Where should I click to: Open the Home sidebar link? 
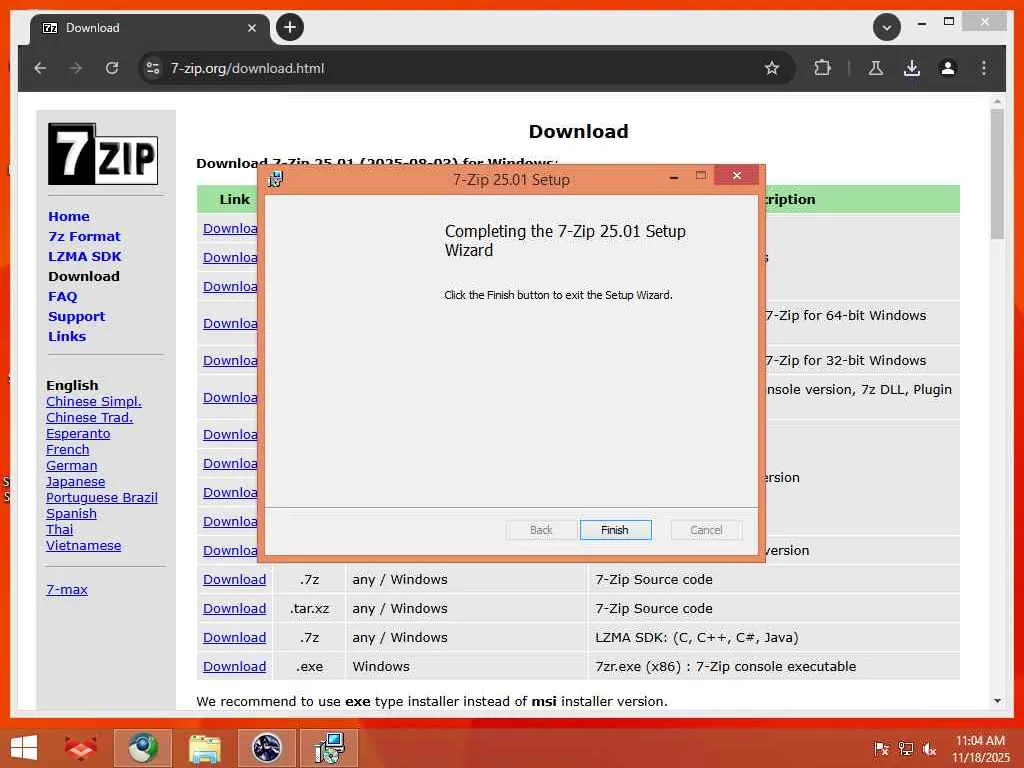click(69, 216)
